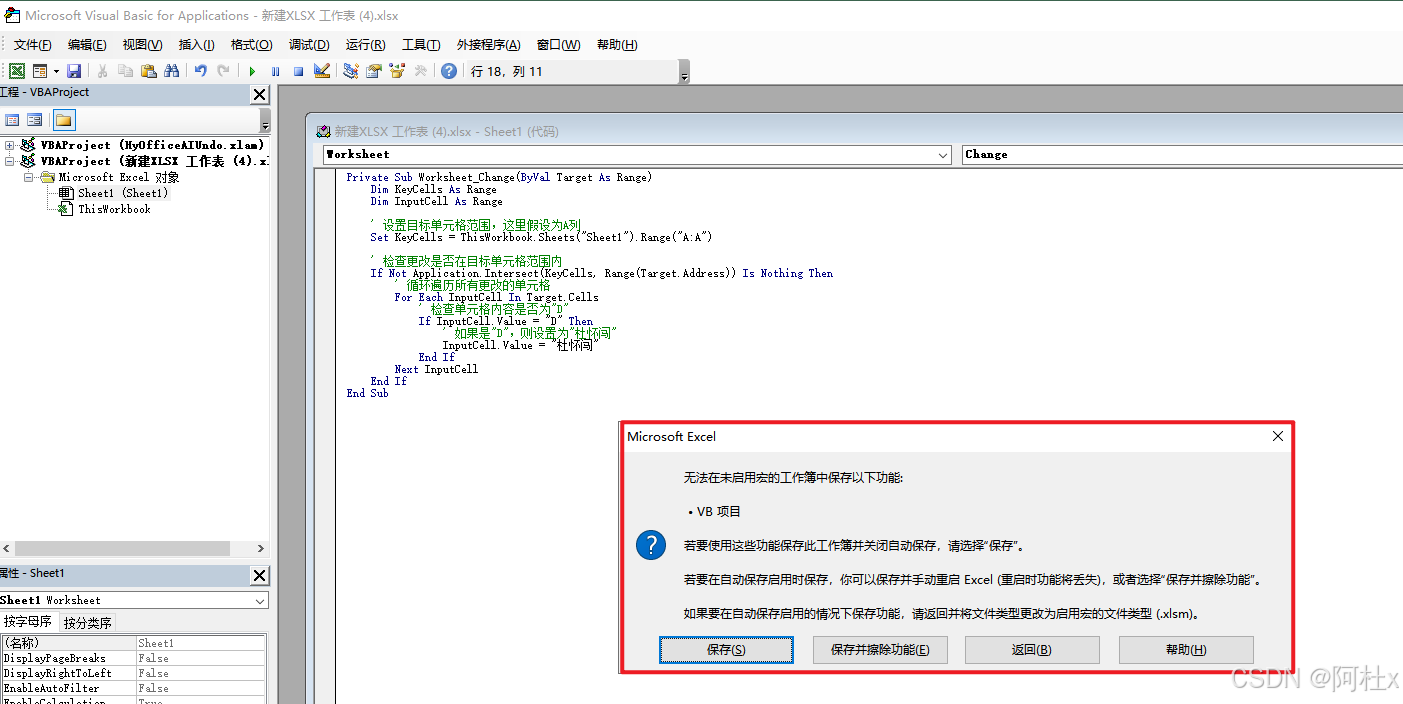Click the Save (floppy disk) toolbar icon
The image size is (1403, 704).
coord(74,71)
